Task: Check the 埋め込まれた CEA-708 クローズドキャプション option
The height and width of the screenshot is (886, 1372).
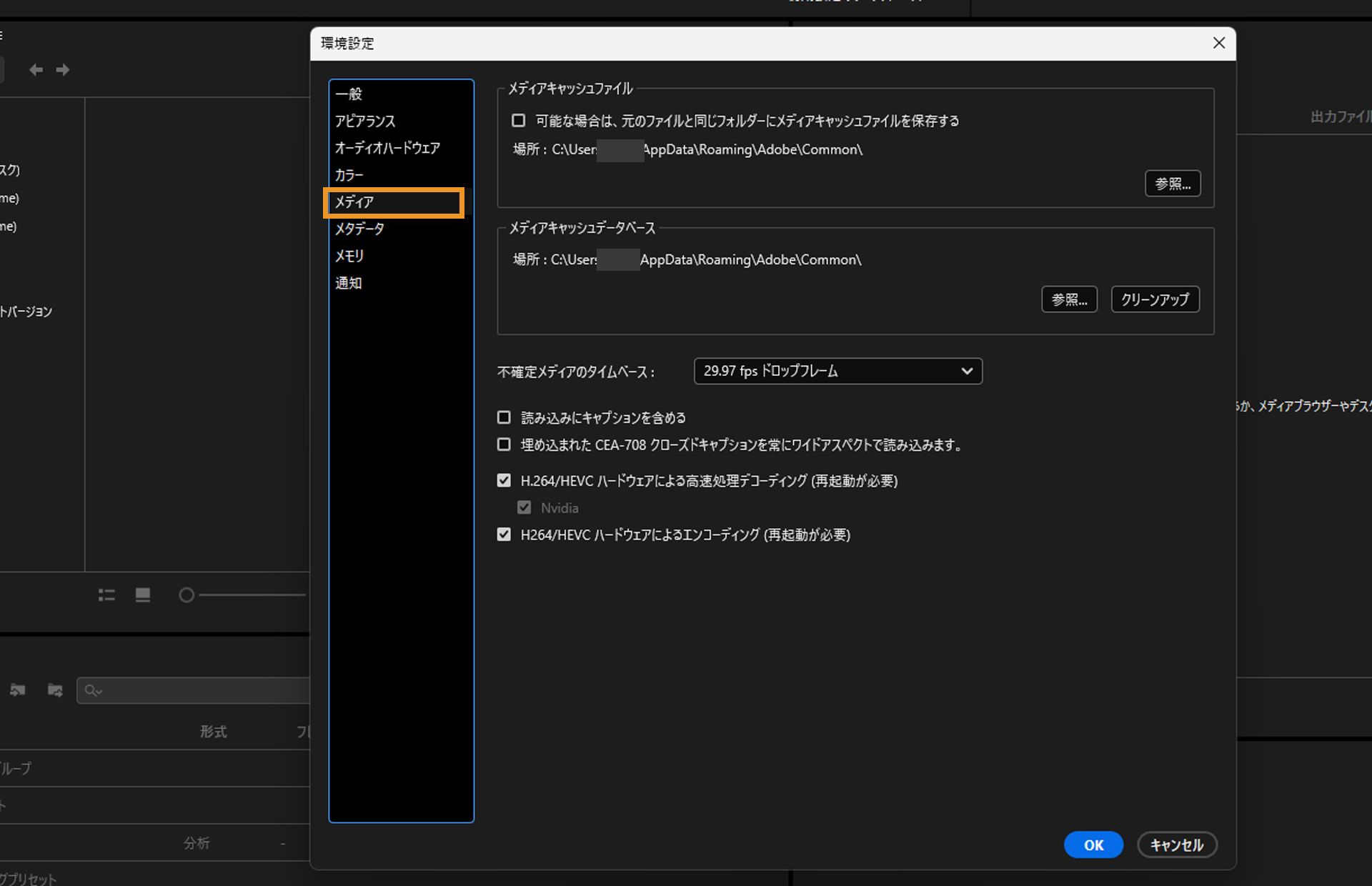Action: (x=504, y=444)
